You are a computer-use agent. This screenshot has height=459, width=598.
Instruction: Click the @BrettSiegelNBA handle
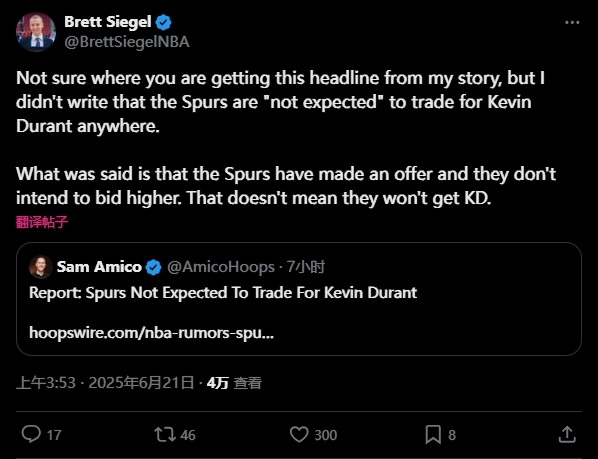click(127, 42)
